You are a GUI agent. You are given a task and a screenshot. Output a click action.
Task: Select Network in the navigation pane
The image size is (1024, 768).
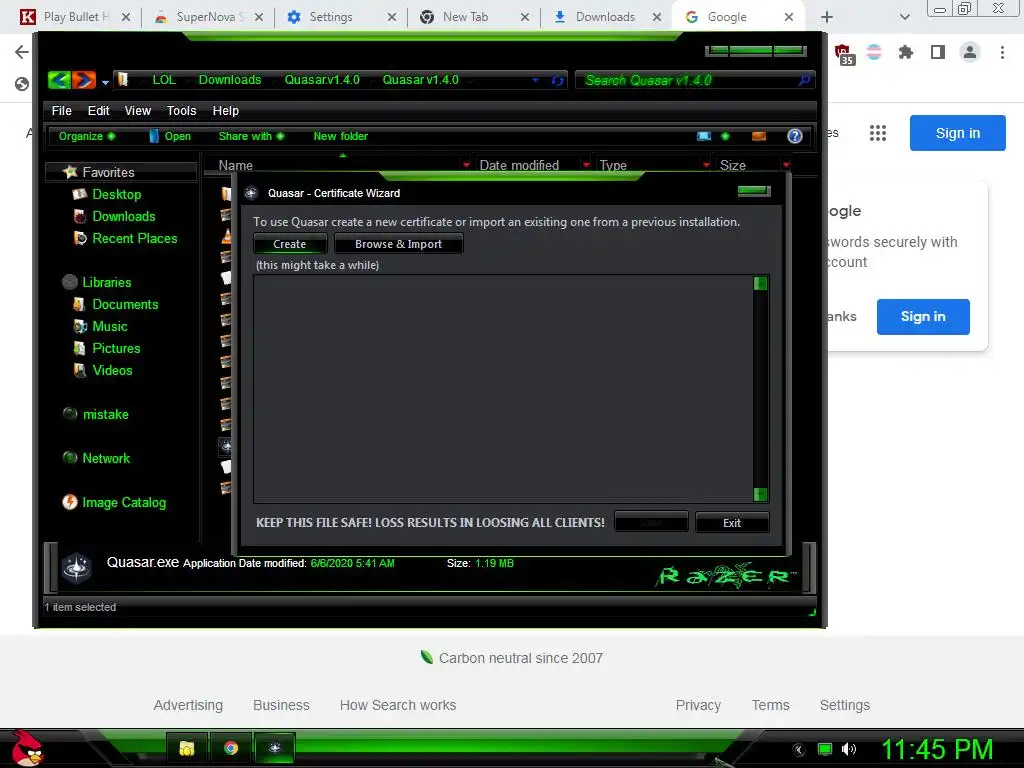(106, 458)
